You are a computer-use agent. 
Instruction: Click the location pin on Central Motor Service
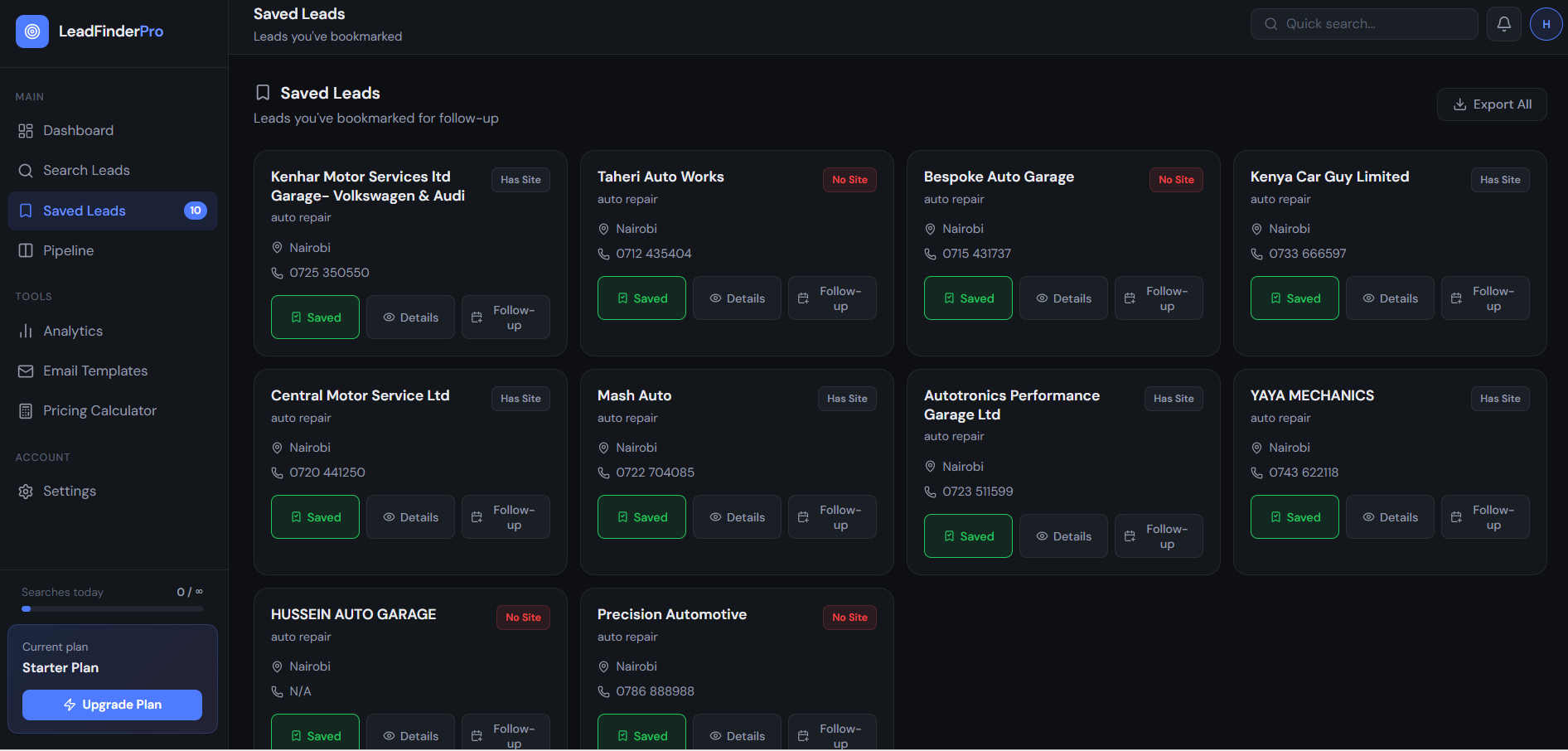pos(277,448)
